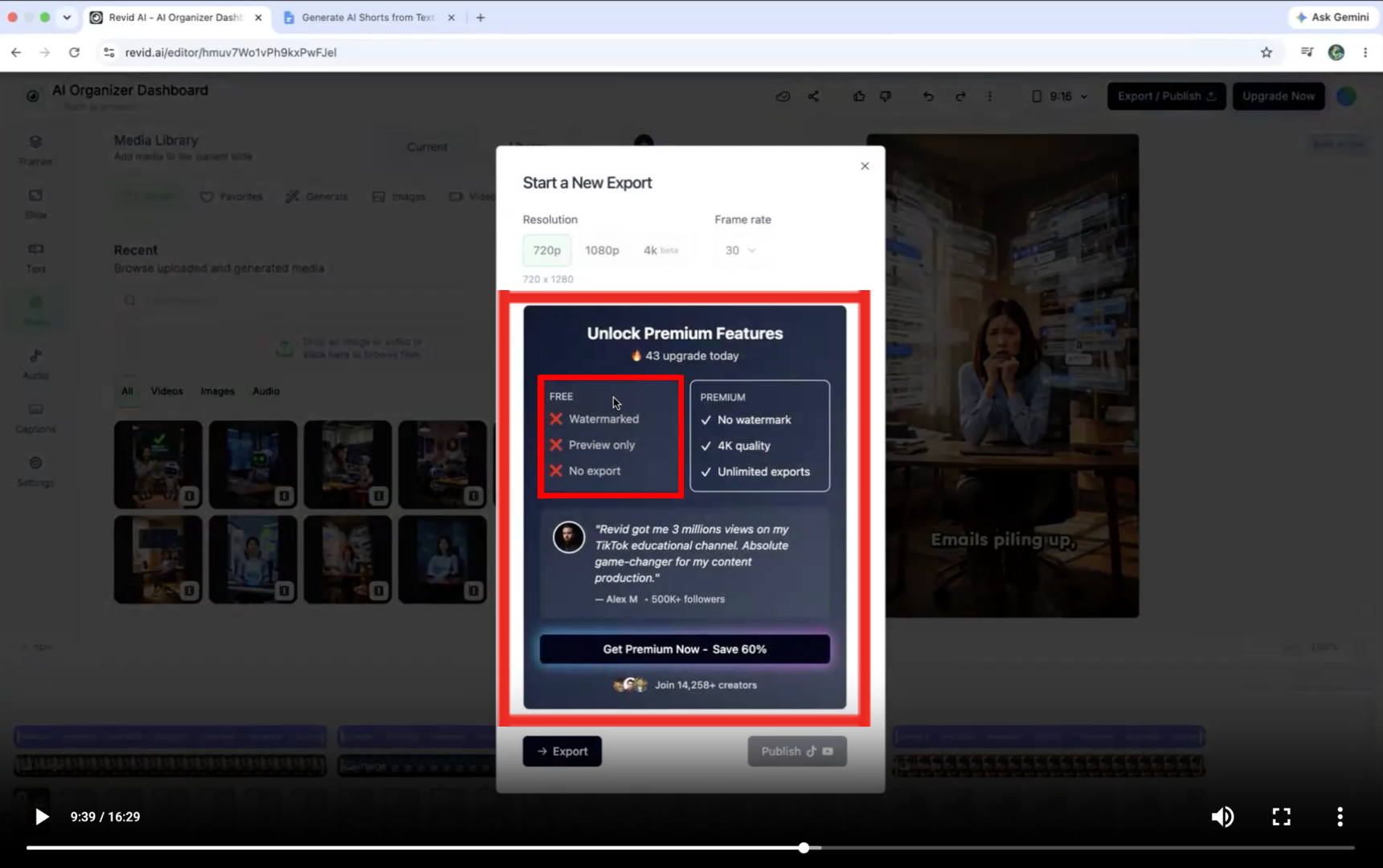Click Get Premium Now - Save 60%

[685, 649]
